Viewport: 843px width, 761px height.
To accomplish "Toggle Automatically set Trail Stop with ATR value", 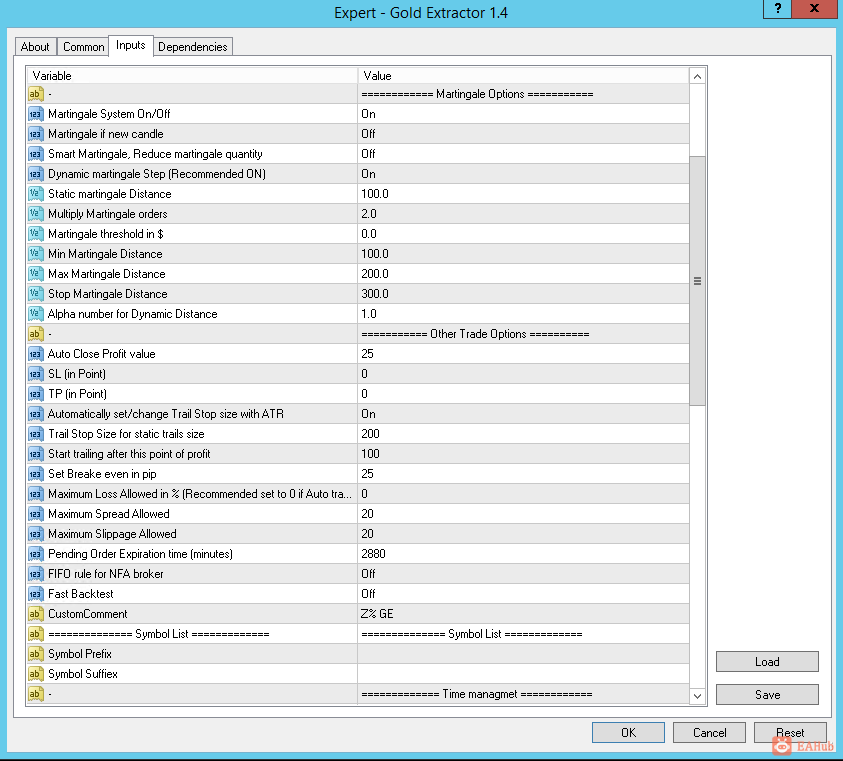I will (523, 414).
